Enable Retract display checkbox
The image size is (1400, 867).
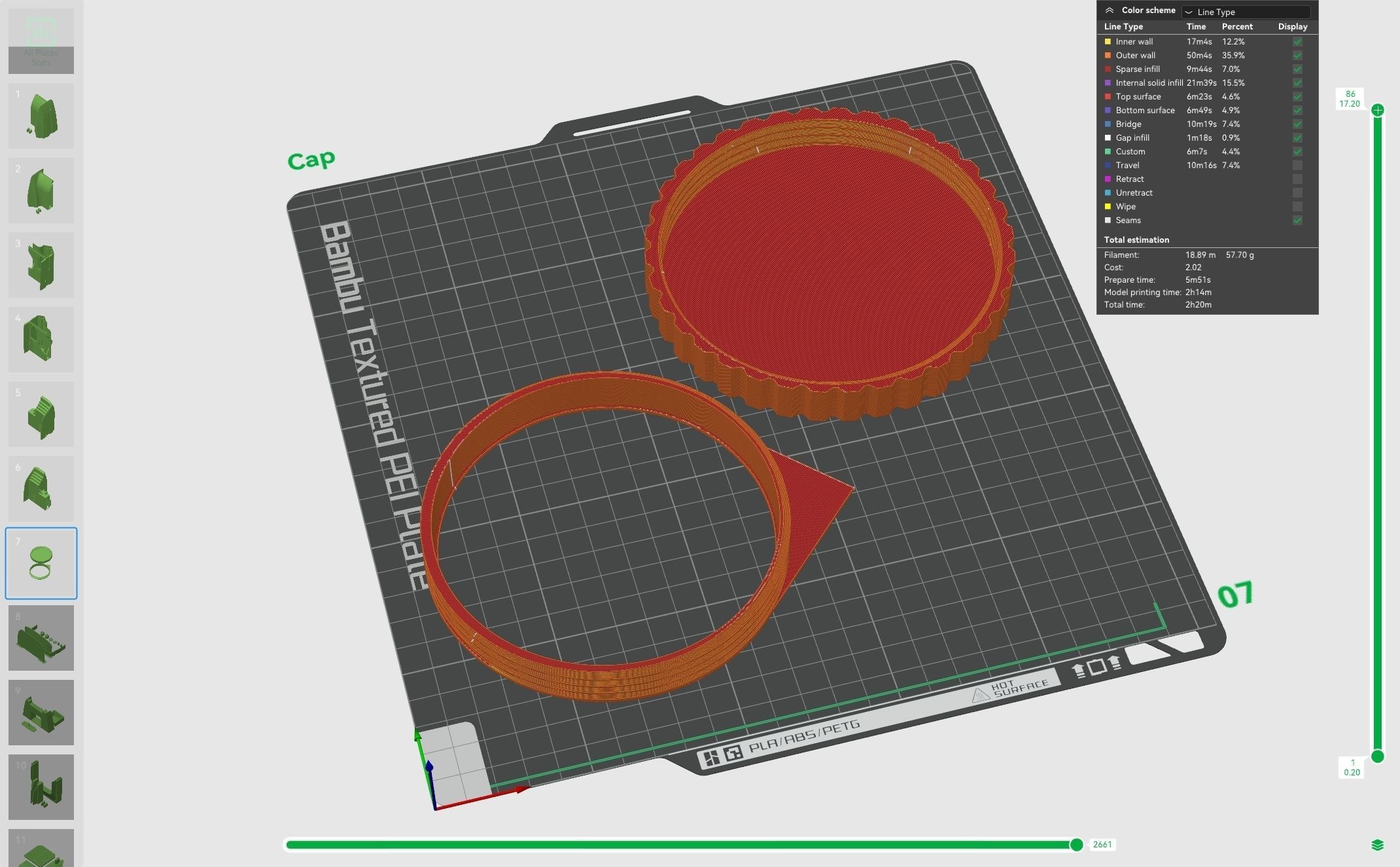1297,179
